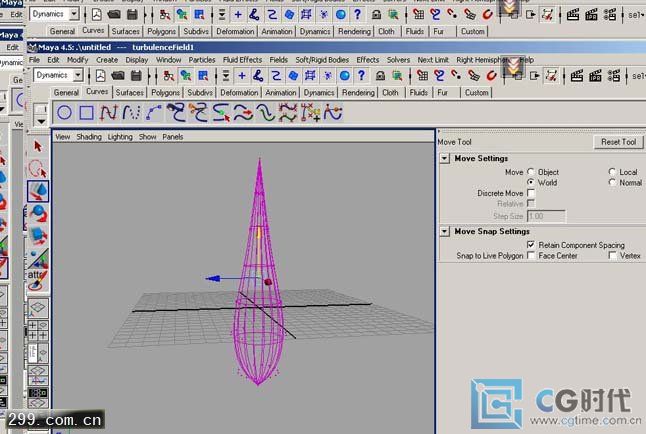Click the red manipulator handle in viewport
Image resolution: width=646 pixels, height=434 pixels.
tap(268, 282)
